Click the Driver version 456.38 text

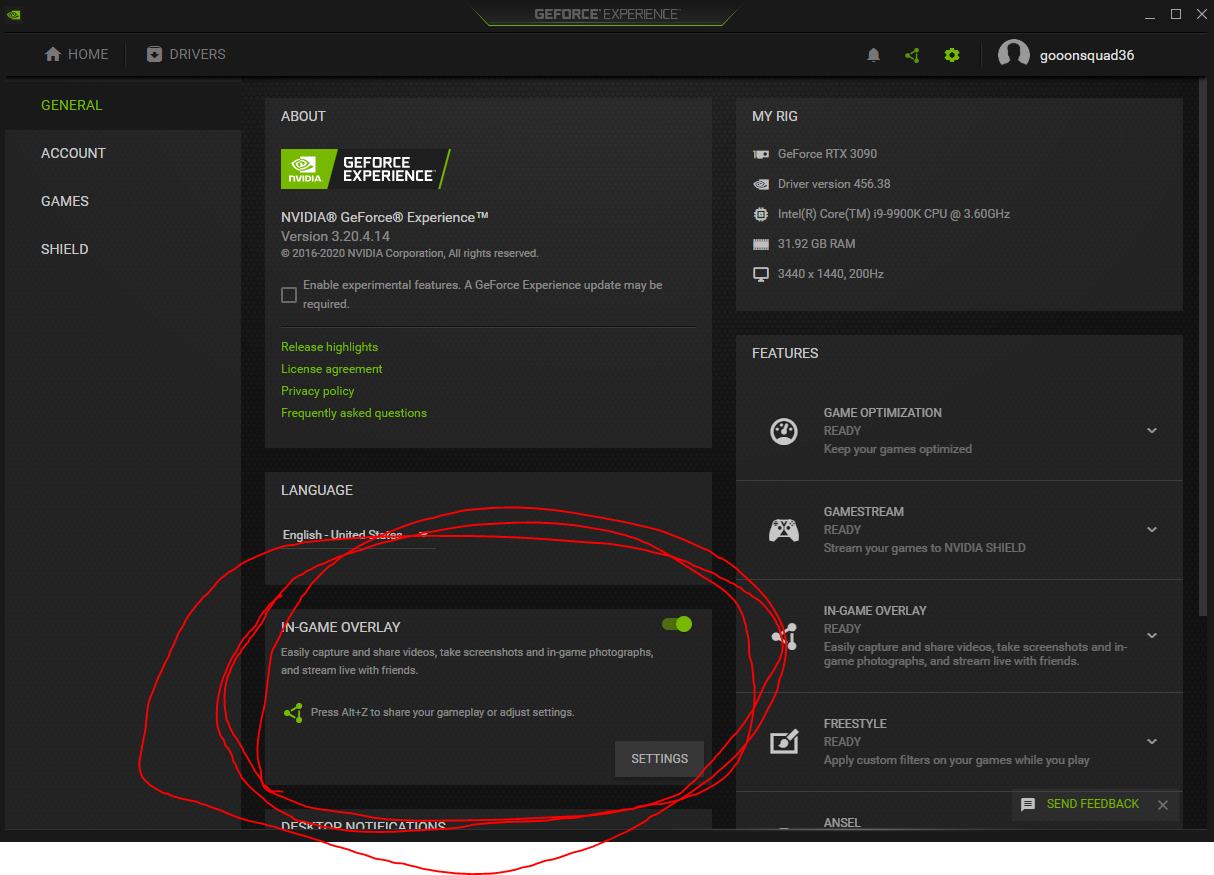pos(834,184)
